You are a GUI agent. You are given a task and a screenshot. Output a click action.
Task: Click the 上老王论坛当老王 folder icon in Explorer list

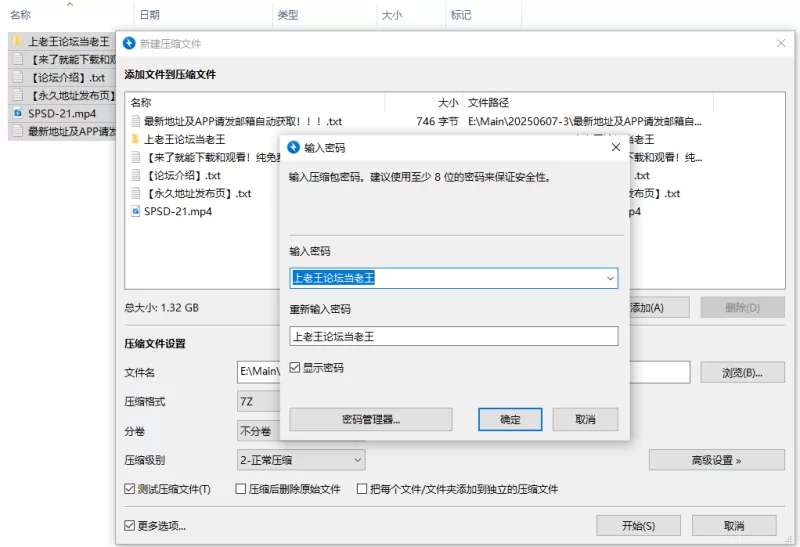click(18, 41)
